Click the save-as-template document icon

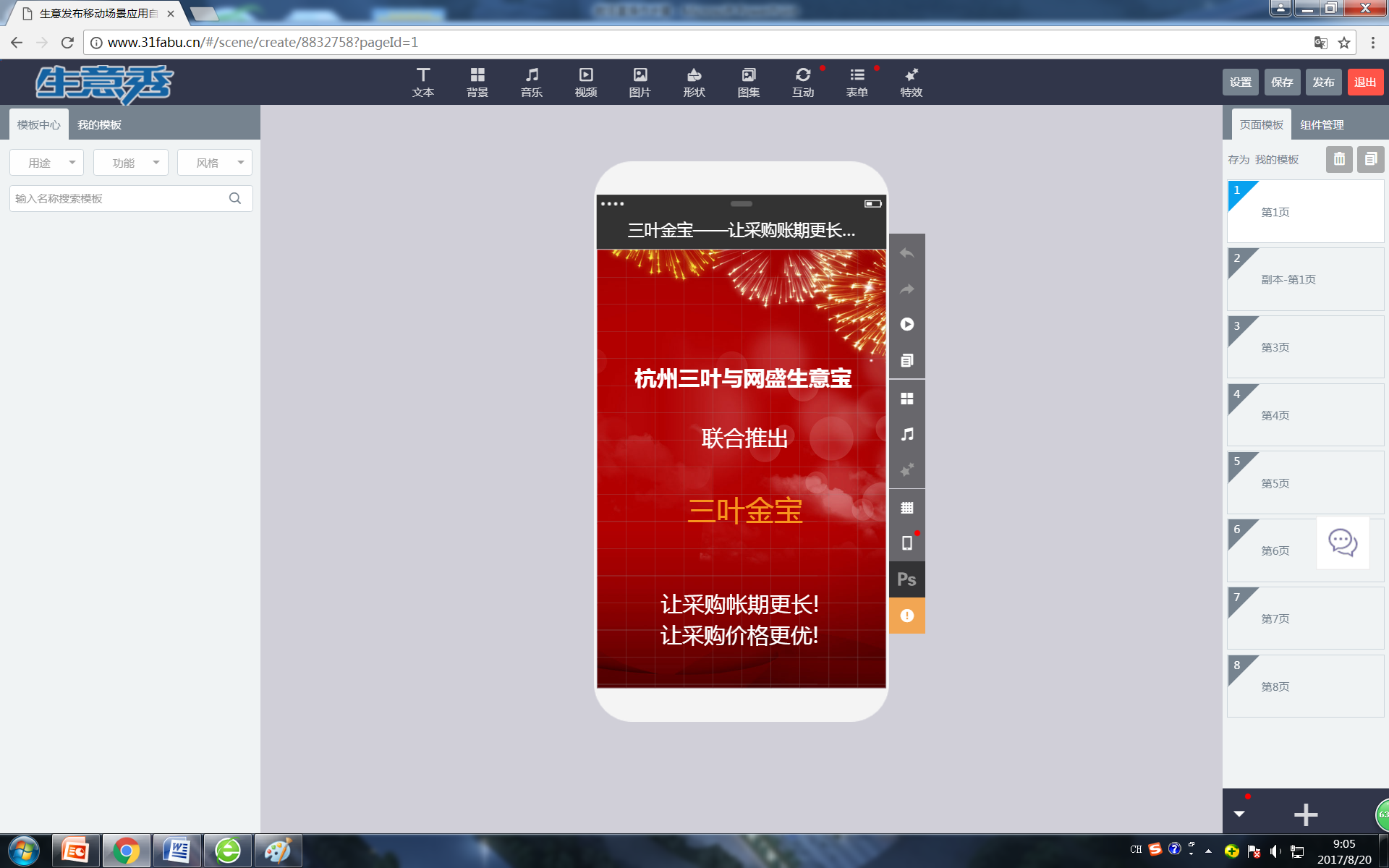1370,159
